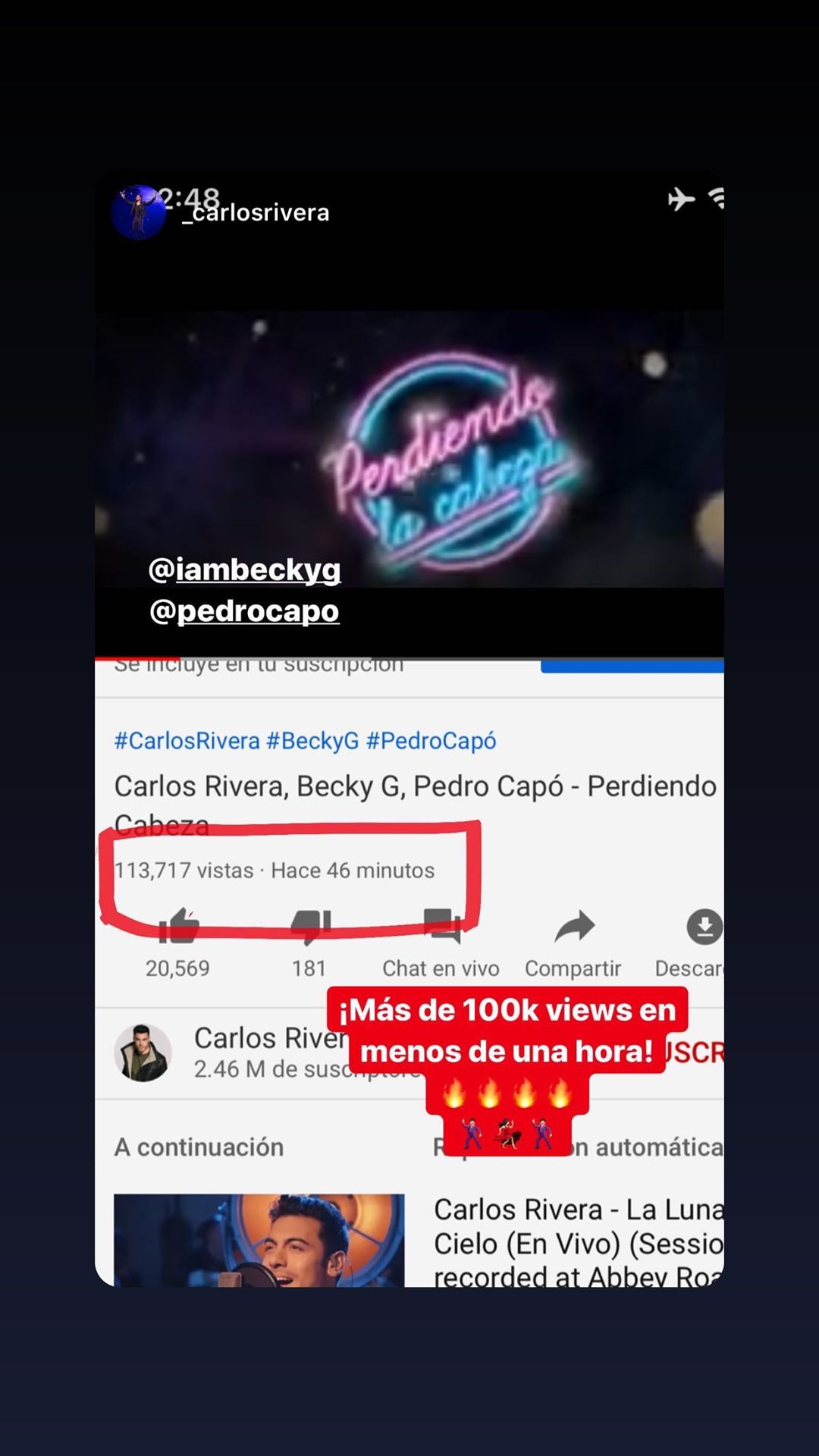
Task: Tap the thumbs-up like icon
Action: point(178,926)
